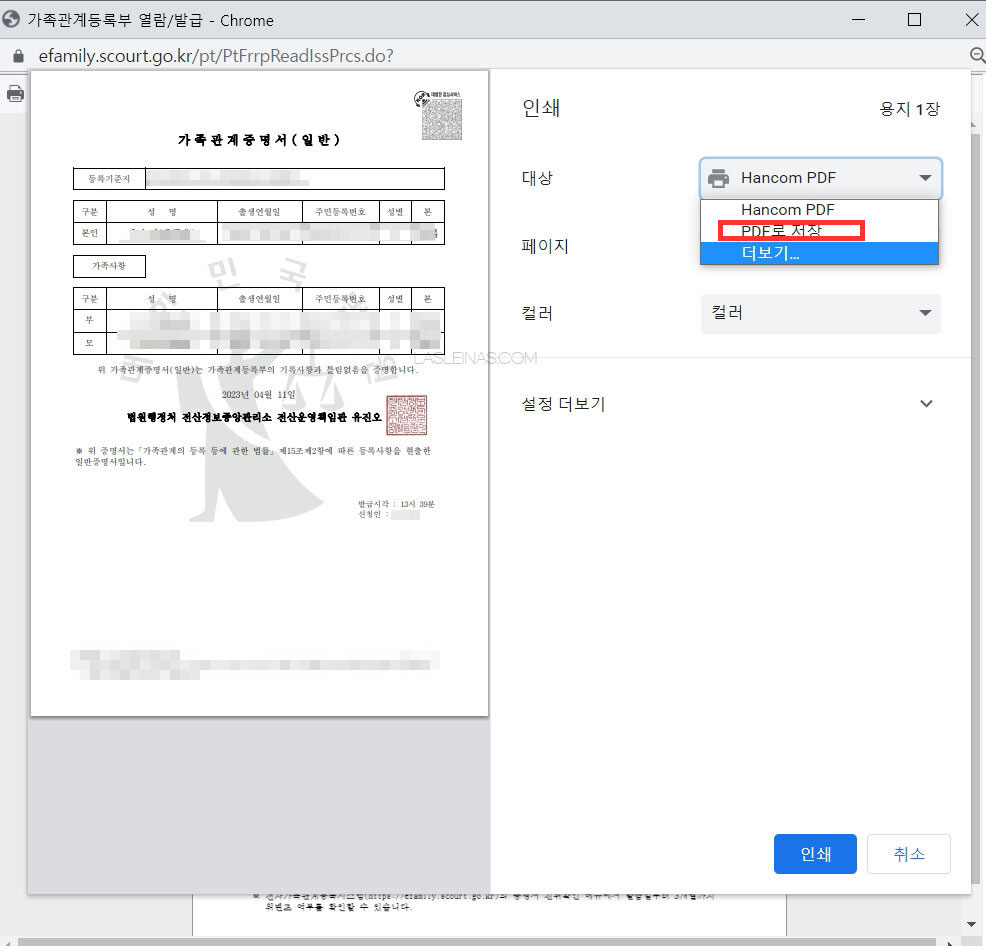
Task: Click the 대상 label
Action: 537,178
